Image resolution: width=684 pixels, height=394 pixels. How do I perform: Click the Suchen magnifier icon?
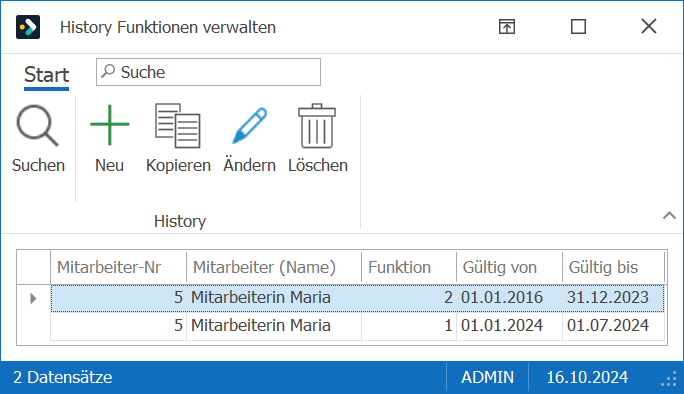(38, 126)
